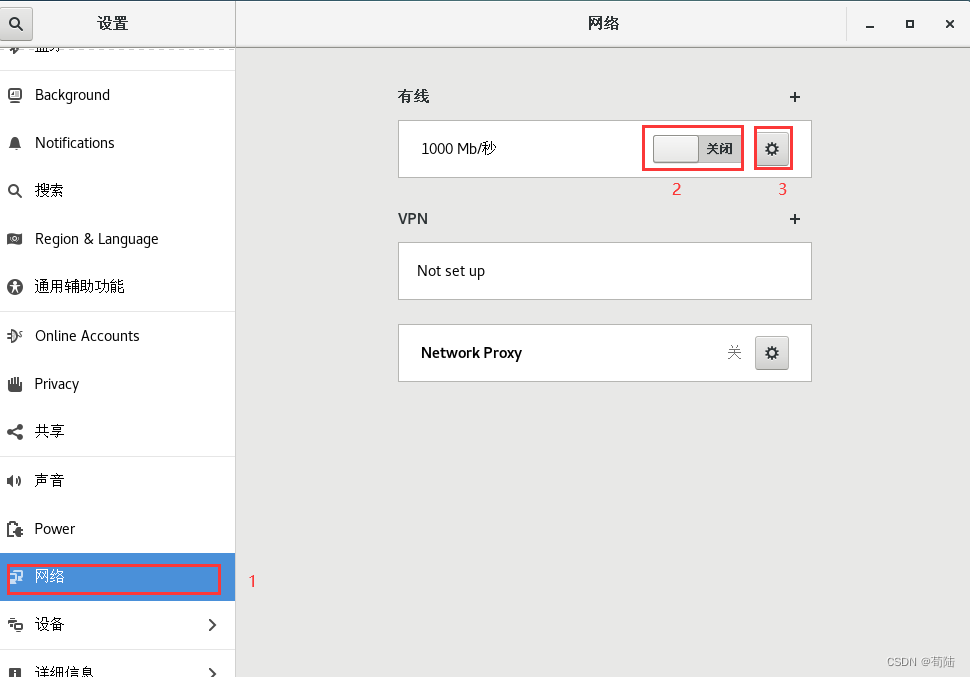Select the 网络 network item
Screen dimensions: 970x677
point(118,577)
